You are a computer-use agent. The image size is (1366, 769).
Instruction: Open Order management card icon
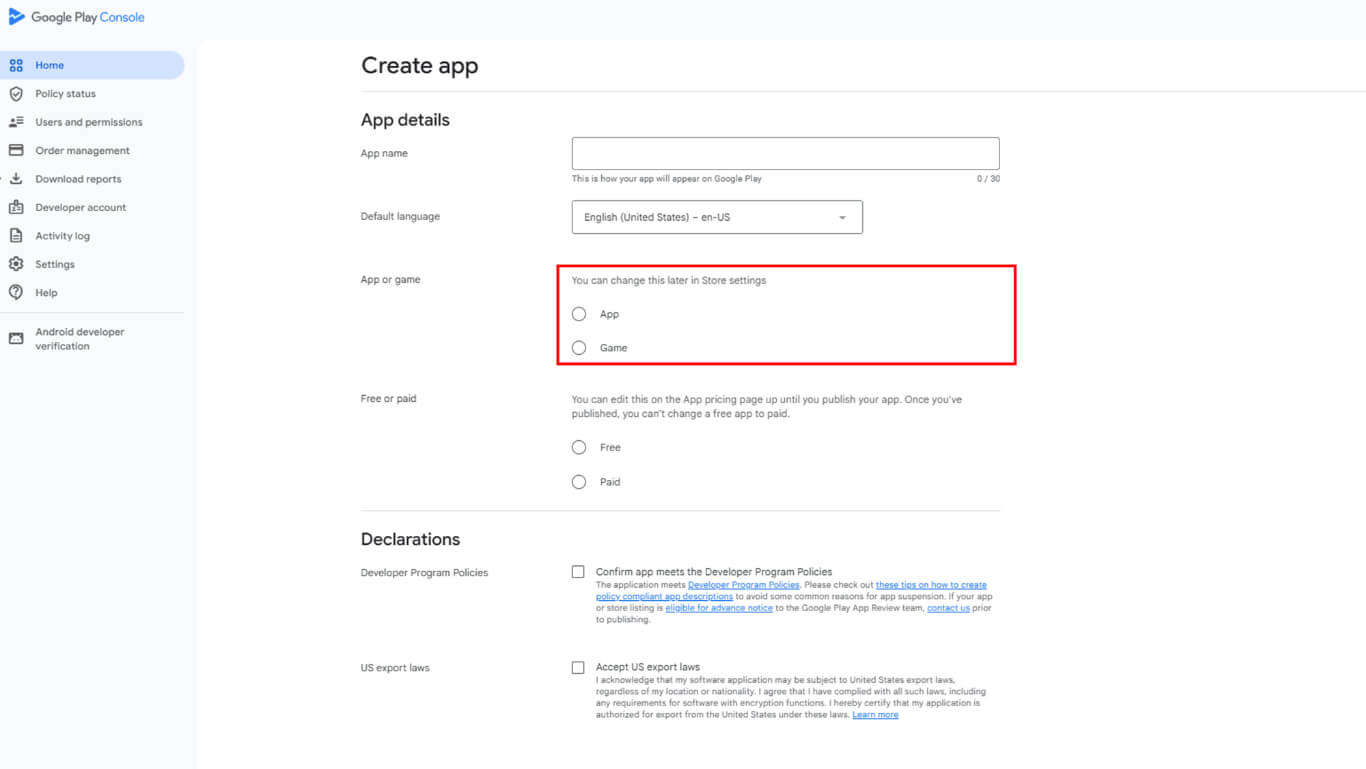click(x=16, y=151)
